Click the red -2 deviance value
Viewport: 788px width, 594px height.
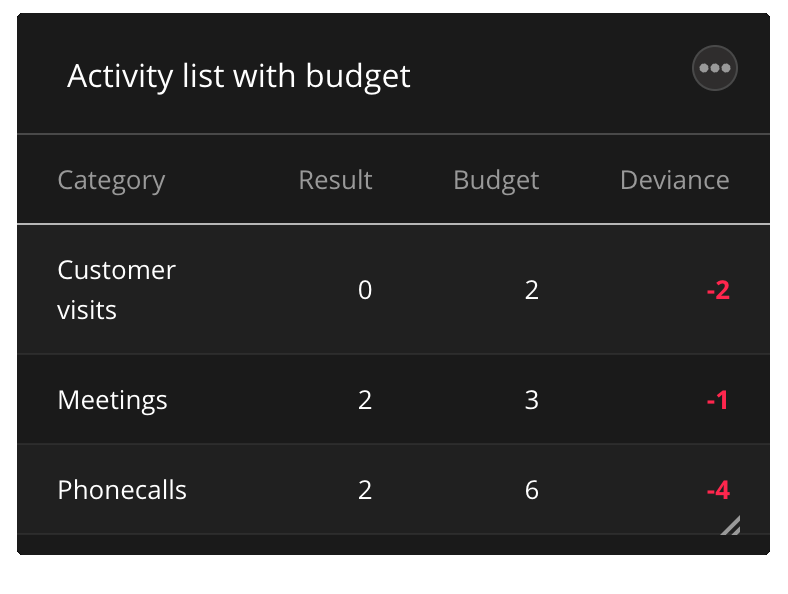coord(718,291)
